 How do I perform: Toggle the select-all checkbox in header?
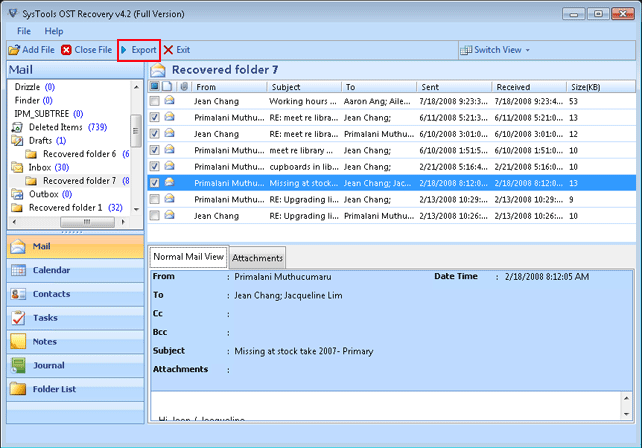(154, 87)
